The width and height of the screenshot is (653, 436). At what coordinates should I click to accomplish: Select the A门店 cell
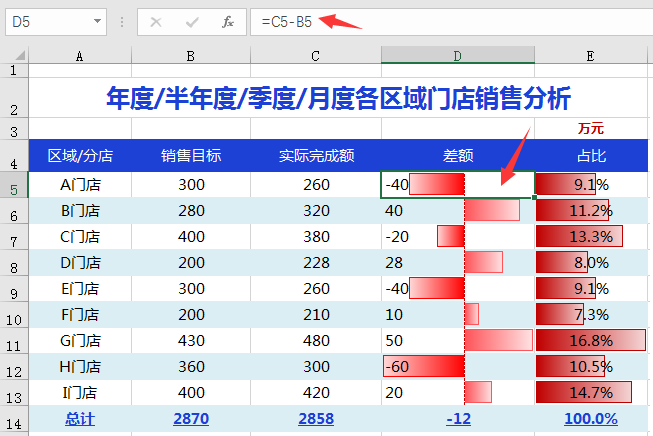[80, 184]
